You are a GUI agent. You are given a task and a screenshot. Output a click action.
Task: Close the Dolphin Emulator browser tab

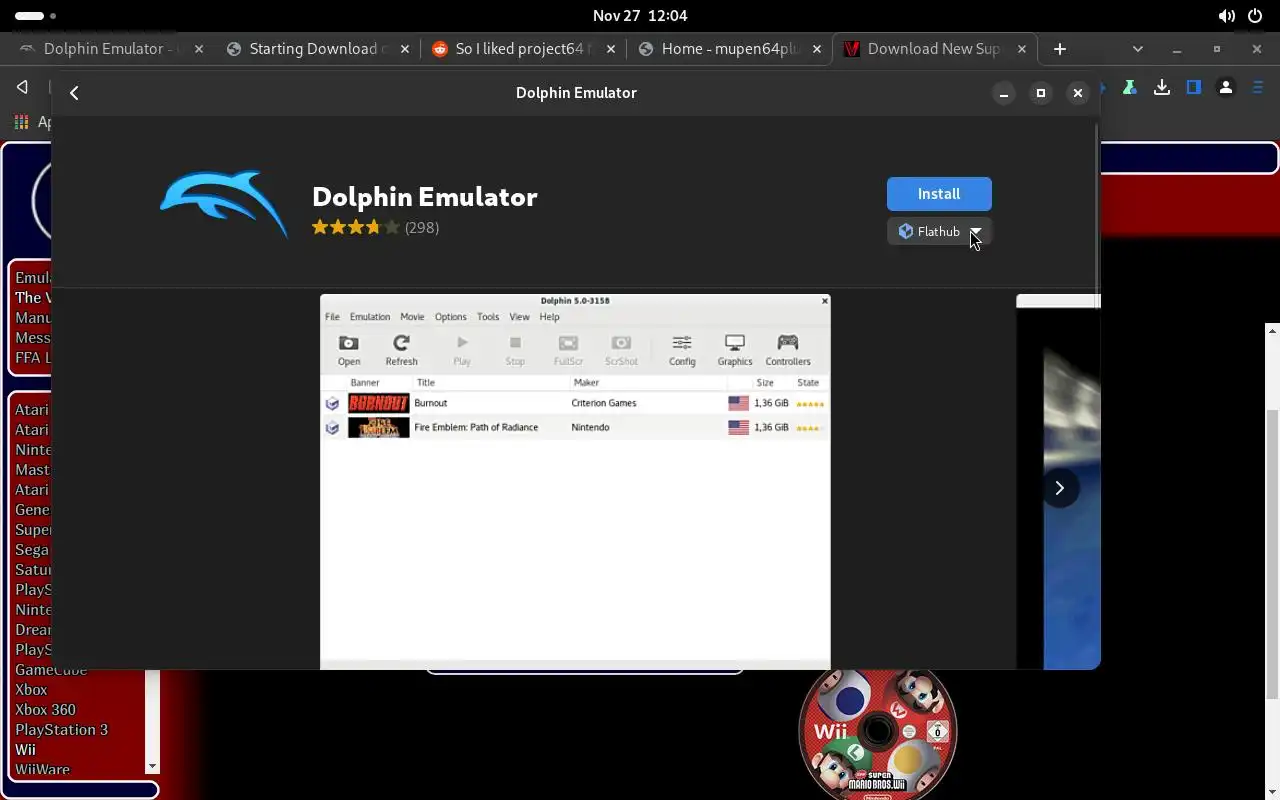click(199, 49)
